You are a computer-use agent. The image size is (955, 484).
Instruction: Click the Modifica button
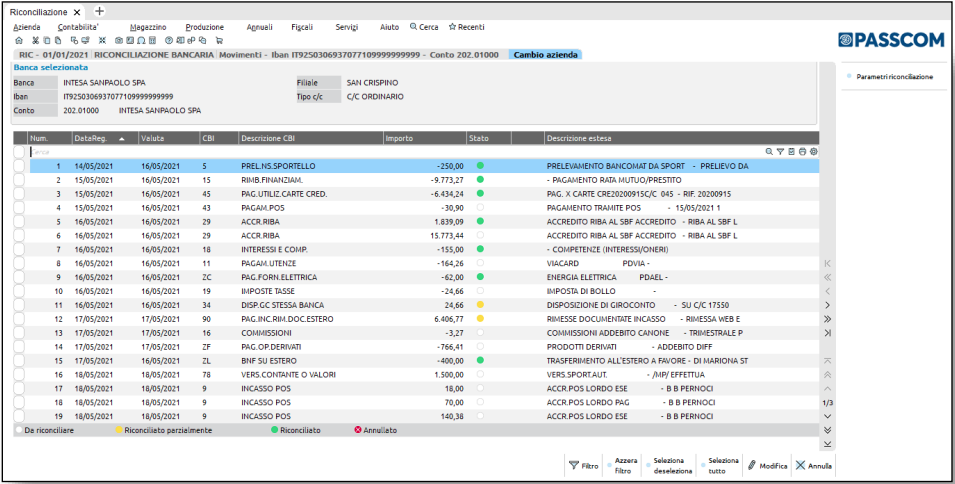767,466
